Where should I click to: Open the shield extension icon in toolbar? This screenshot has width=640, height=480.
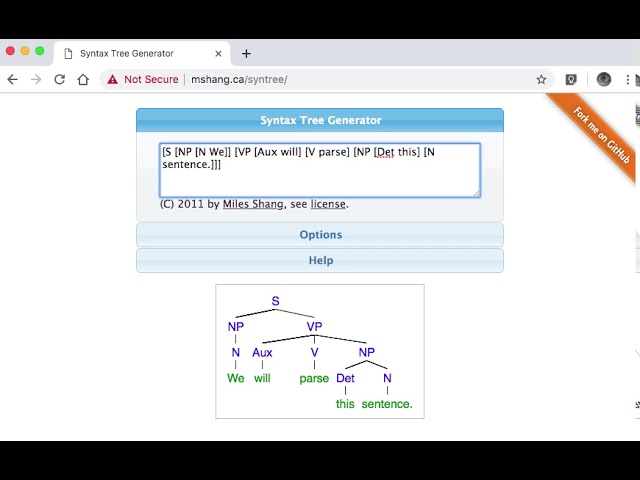[571, 80]
